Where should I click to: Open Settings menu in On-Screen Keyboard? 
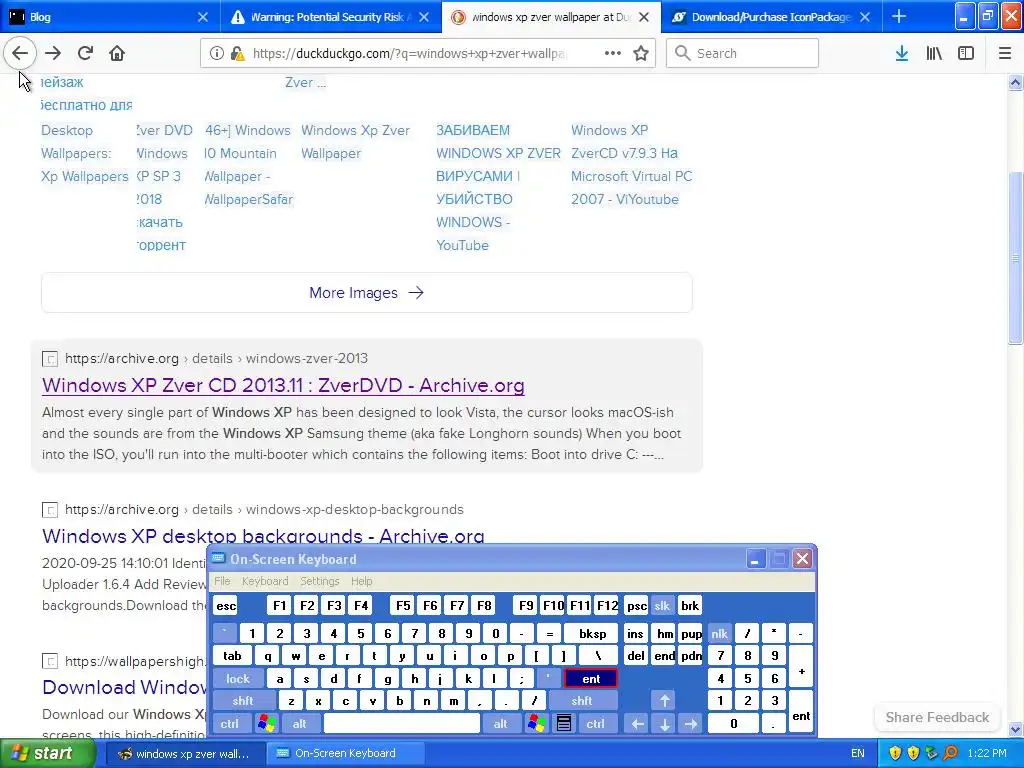pyautogui.click(x=319, y=581)
